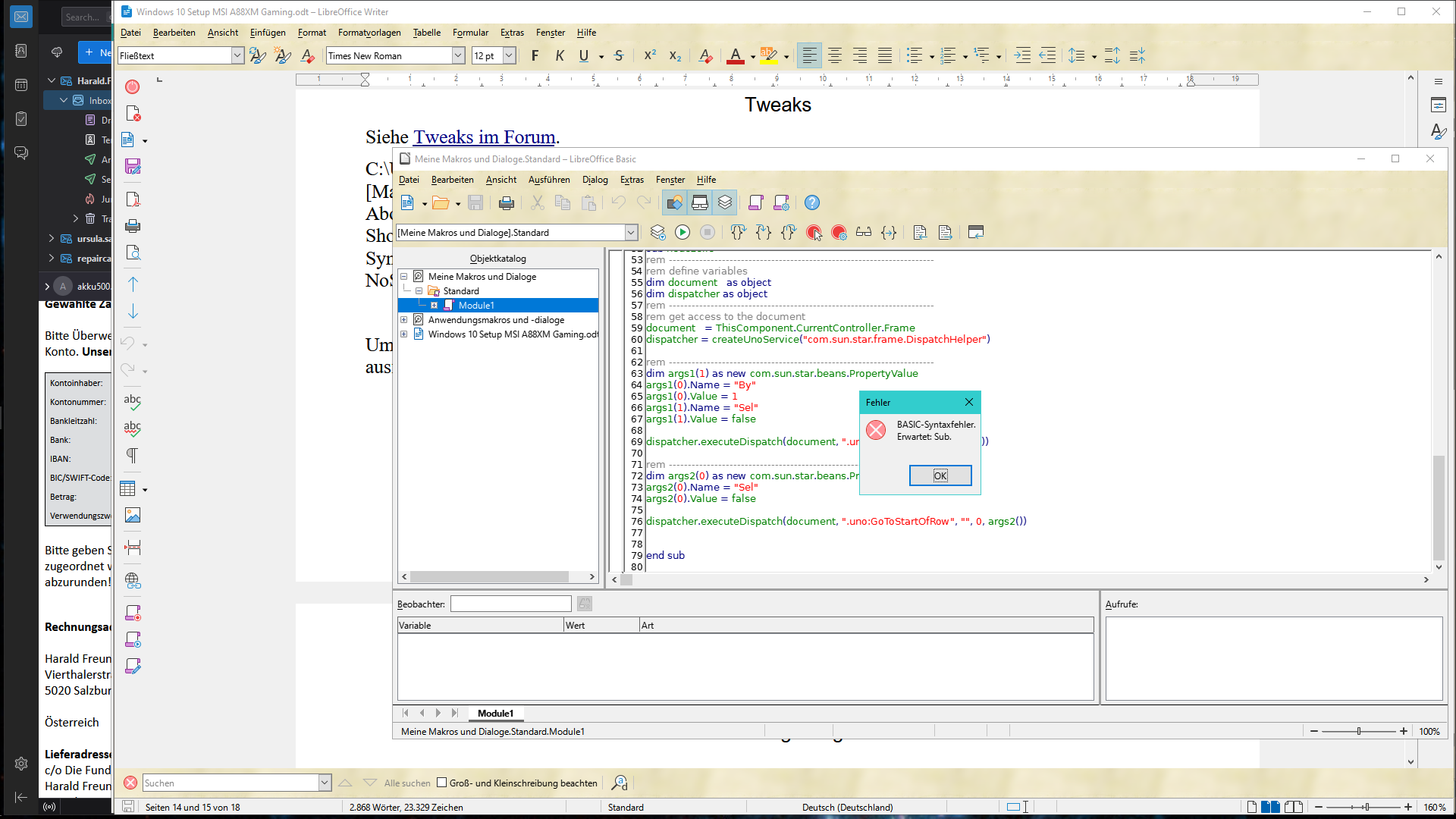This screenshot has height=819, width=1456.
Task: Open the Tabelle menu in Writer
Action: (427, 33)
